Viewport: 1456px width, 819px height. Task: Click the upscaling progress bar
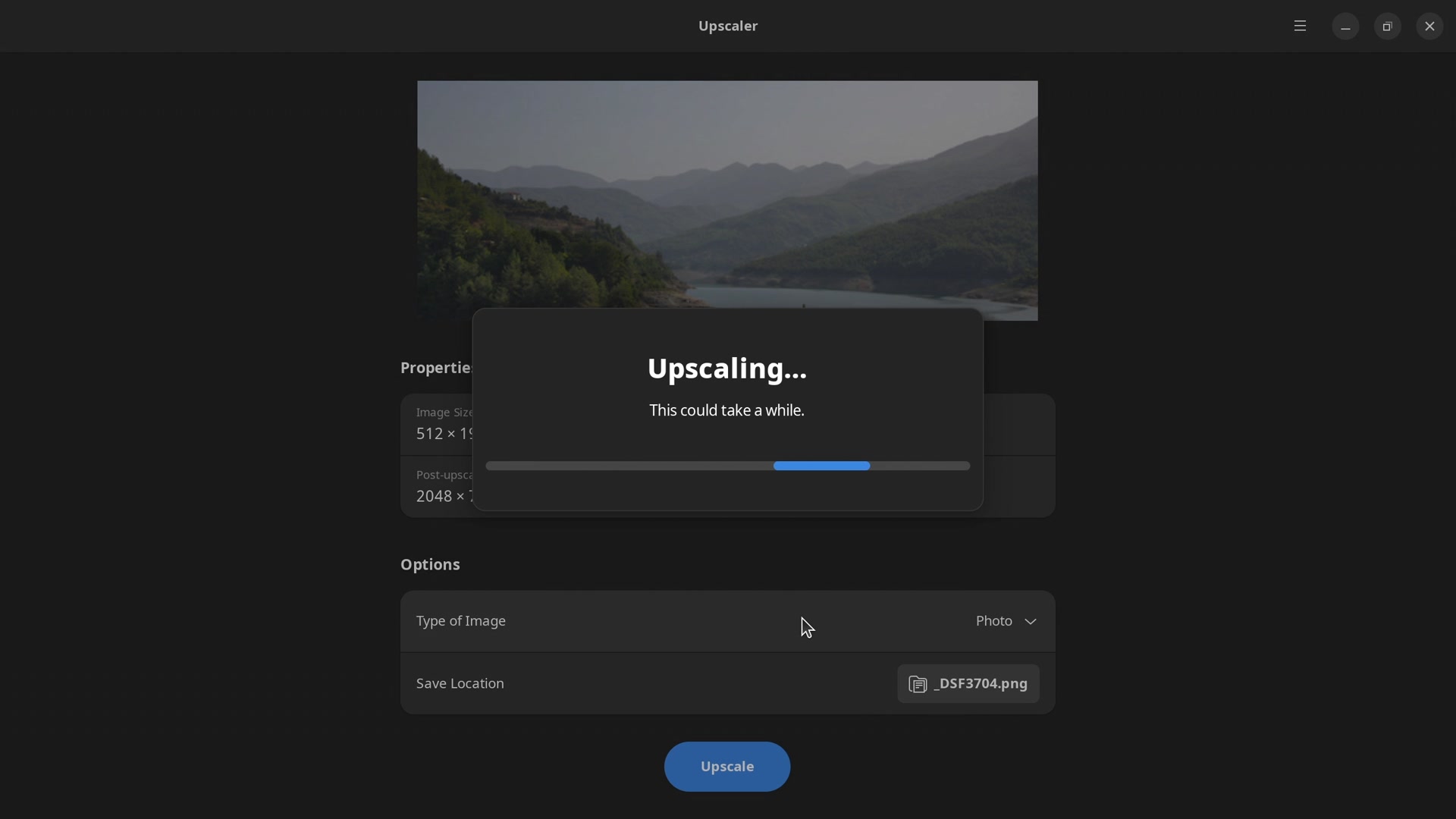(727, 466)
